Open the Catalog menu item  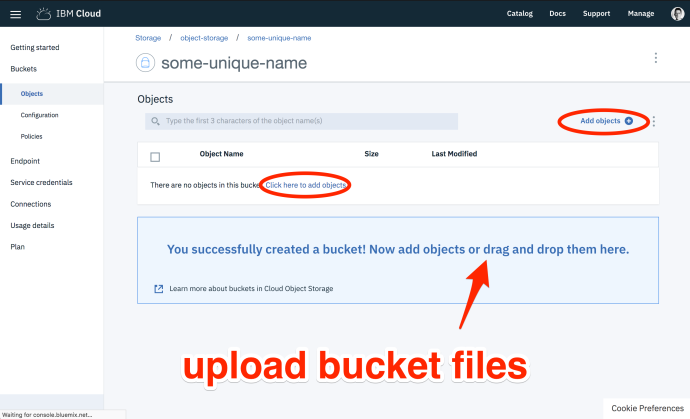[x=520, y=14]
